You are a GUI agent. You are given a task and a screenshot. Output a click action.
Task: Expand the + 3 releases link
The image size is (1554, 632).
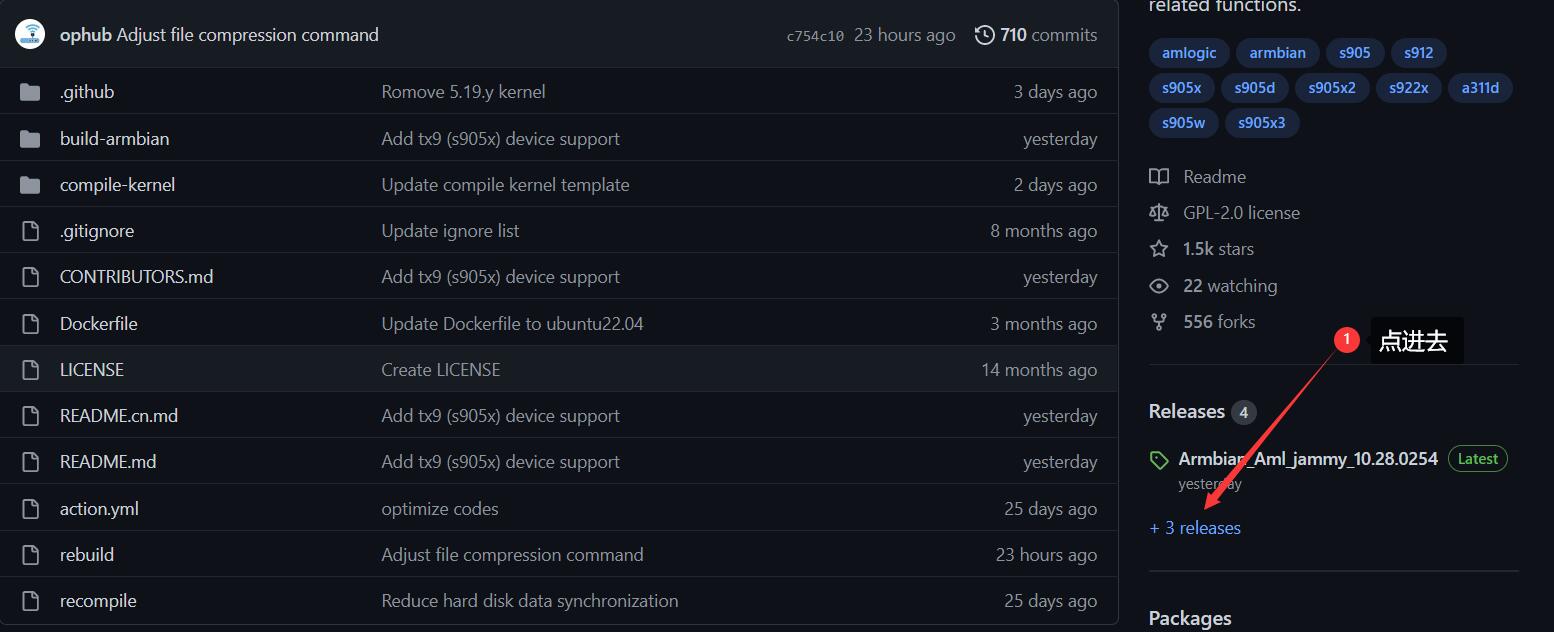pos(1195,527)
